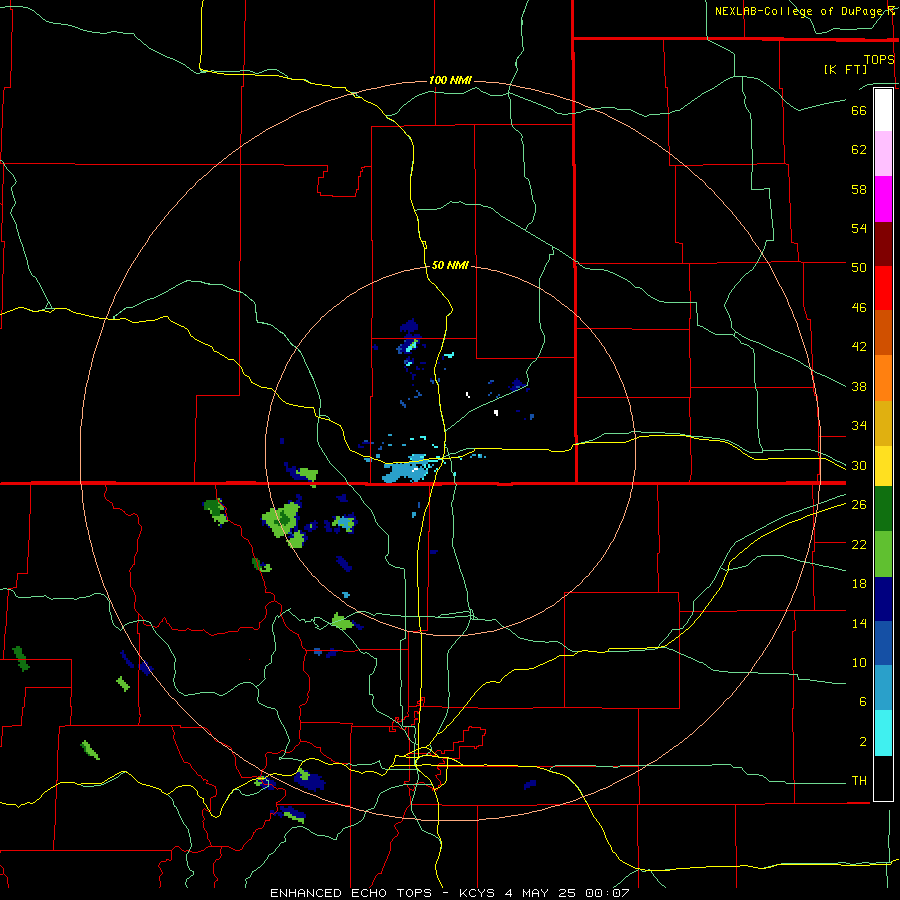Click the '[K FT]' units label
Viewport: 900px width, 900px height.
[845, 70]
